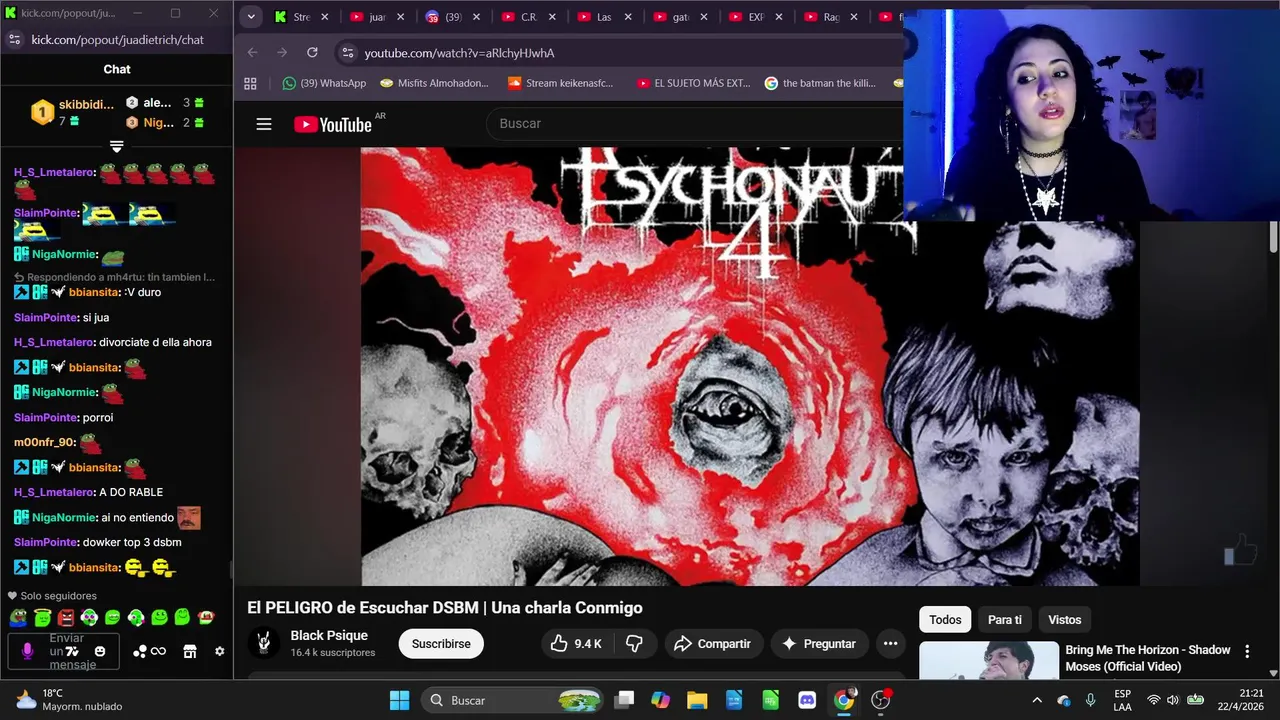Open the (39) WhatsApp bookmark
Viewport: 1280px width, 720px height.
324,83
